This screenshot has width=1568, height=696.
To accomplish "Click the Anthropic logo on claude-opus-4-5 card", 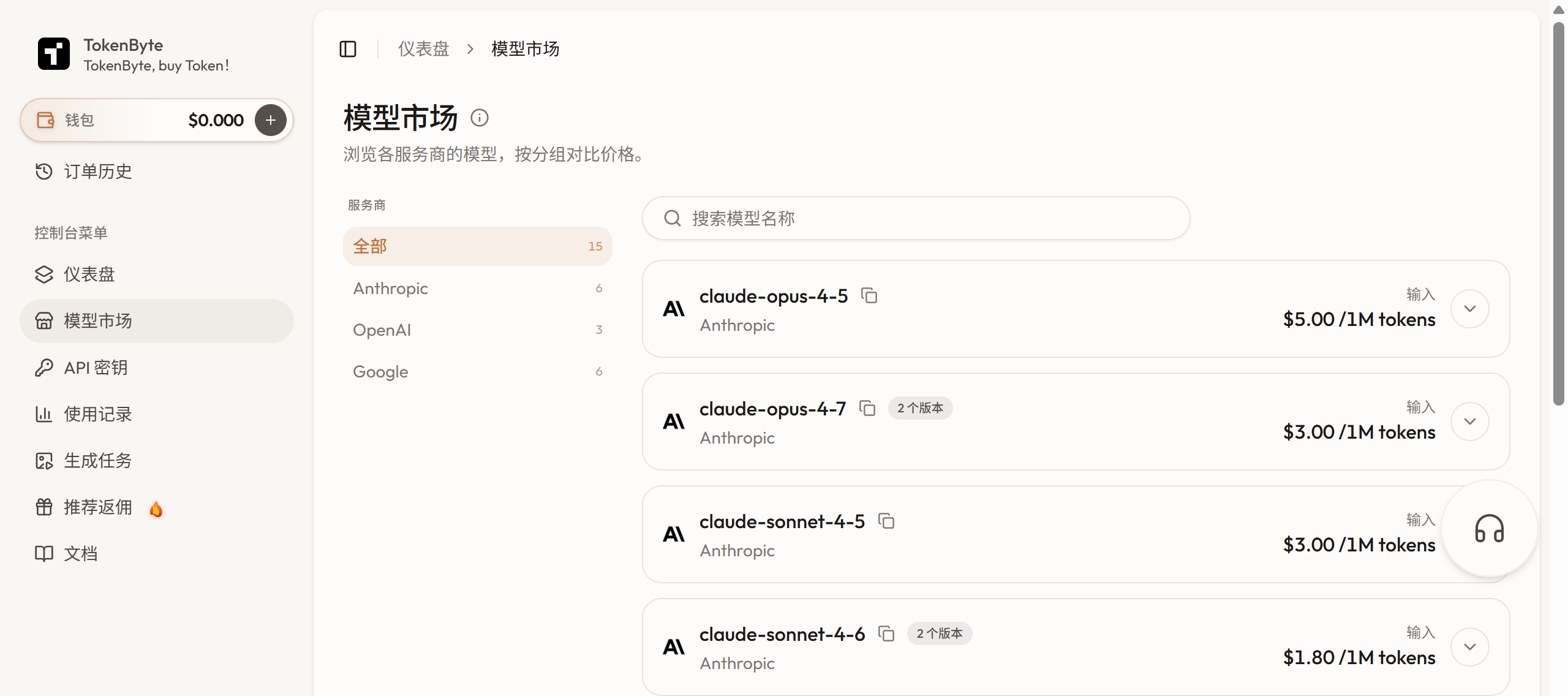I will pos(674,309).
